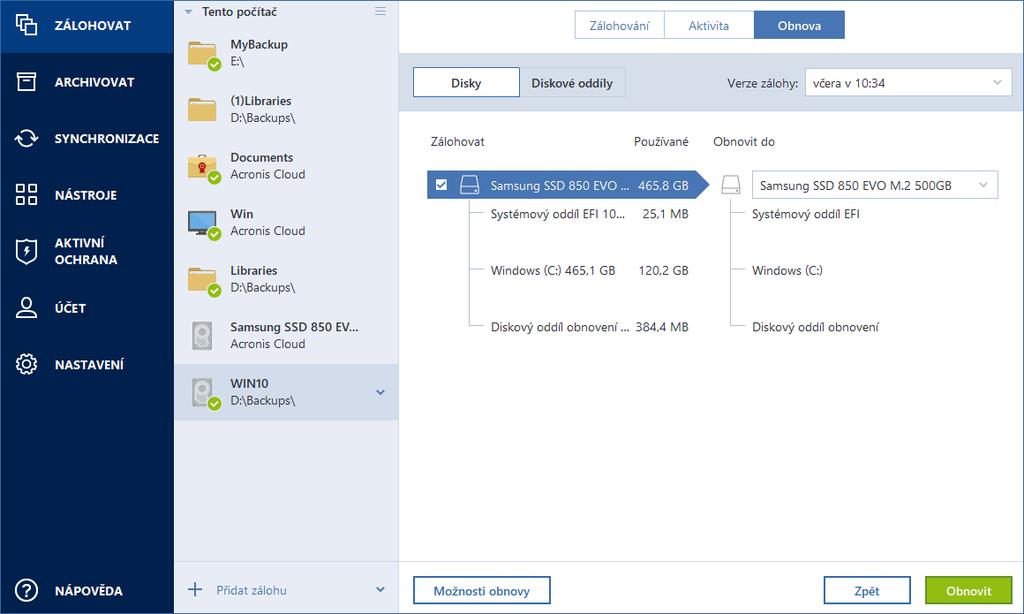This screenshot has height=614, width=1024.
Task: Click the Documents Acronis Cloud entry text
Action: click(x=268, y=166)
